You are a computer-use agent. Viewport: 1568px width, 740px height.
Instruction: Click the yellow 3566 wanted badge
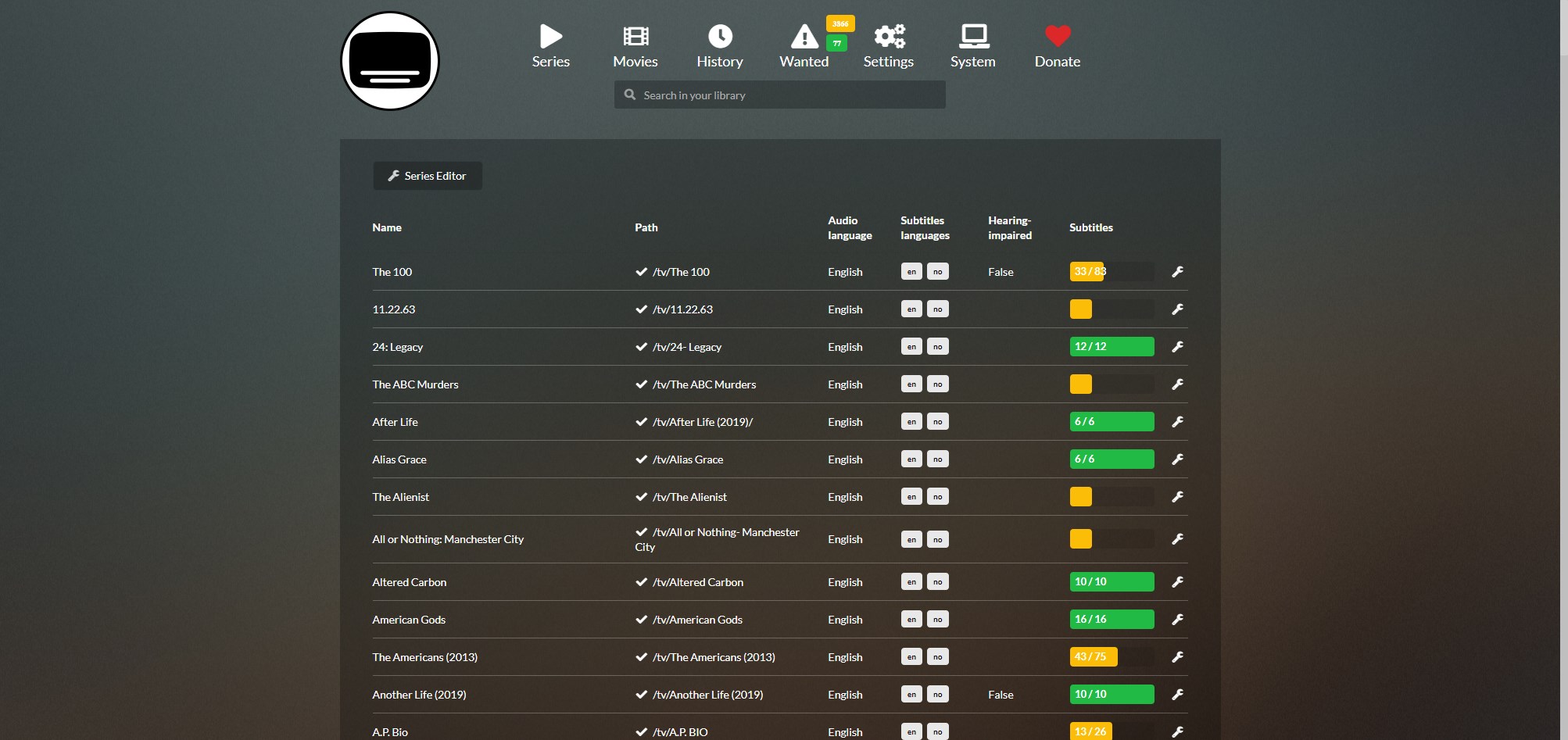pyautogui.click(x=840, y=23)
